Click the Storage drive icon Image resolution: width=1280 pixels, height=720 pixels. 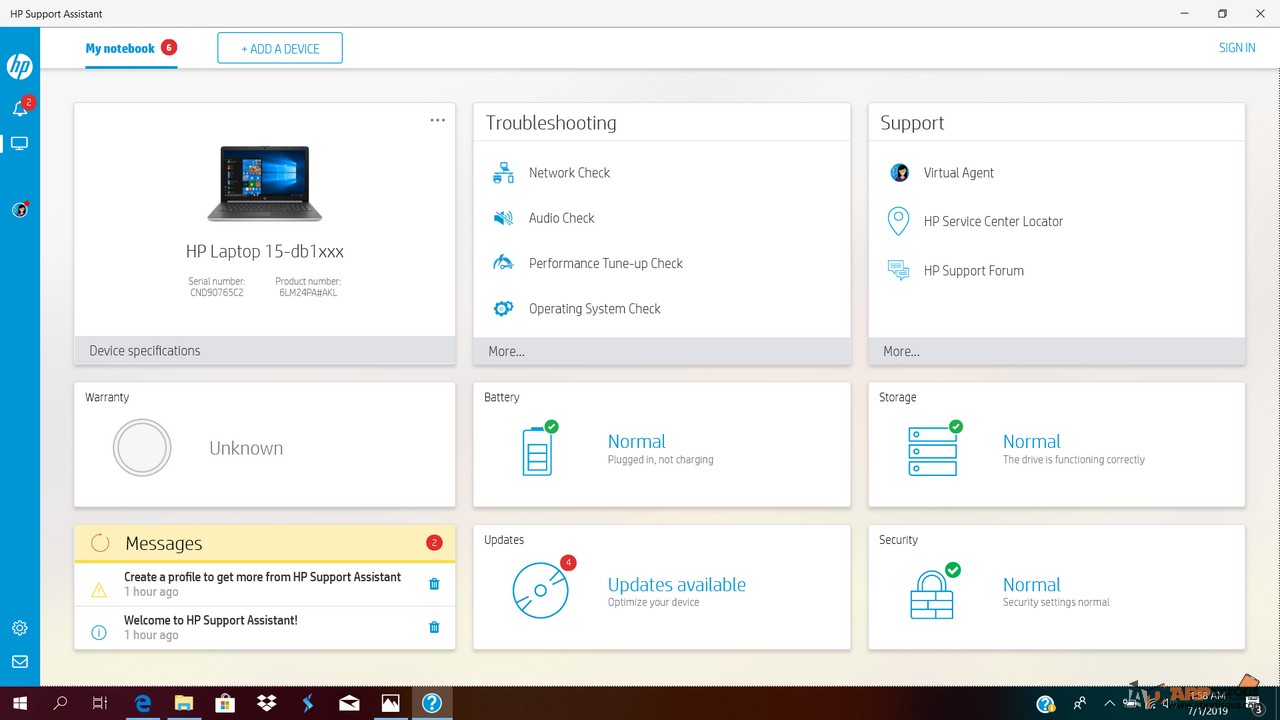934,449
